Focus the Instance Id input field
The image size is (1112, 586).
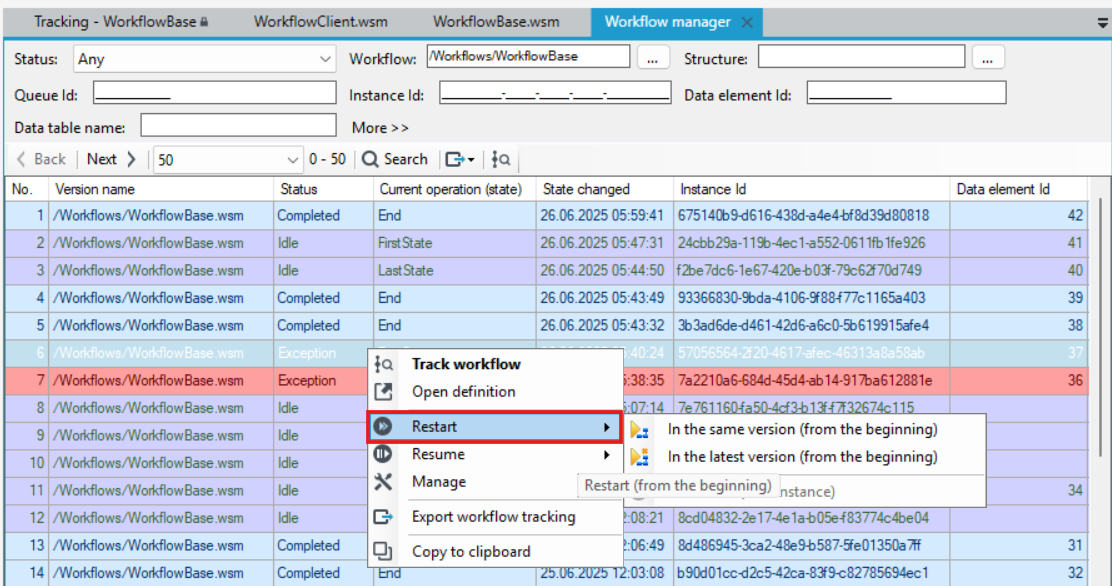point(555,93)
